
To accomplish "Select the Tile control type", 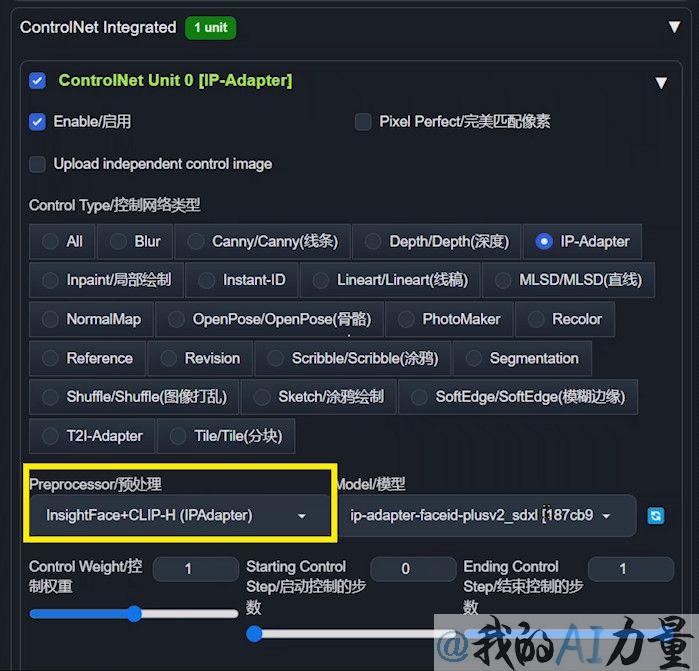I will 226,436.
